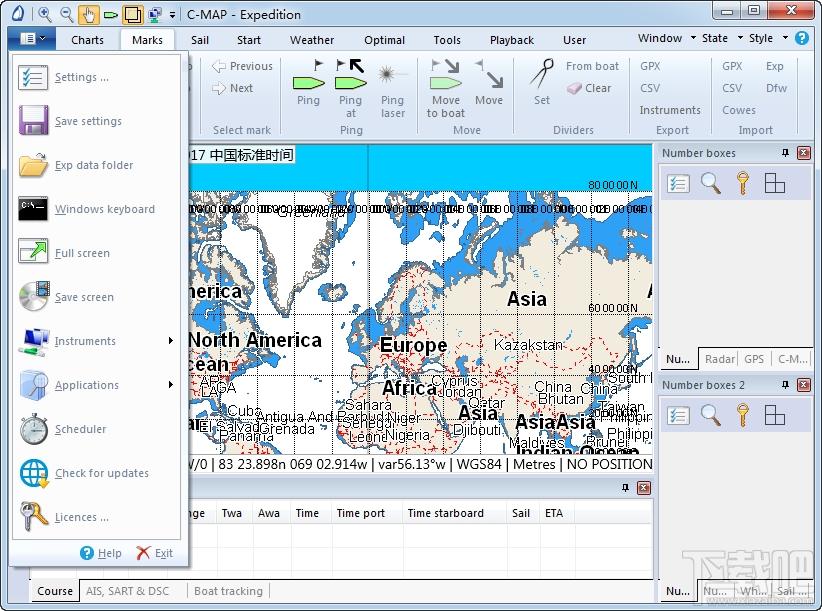Screen dimensions: 822x611
Task: Click the network computers icon in title bar
Action: (155, 15)
